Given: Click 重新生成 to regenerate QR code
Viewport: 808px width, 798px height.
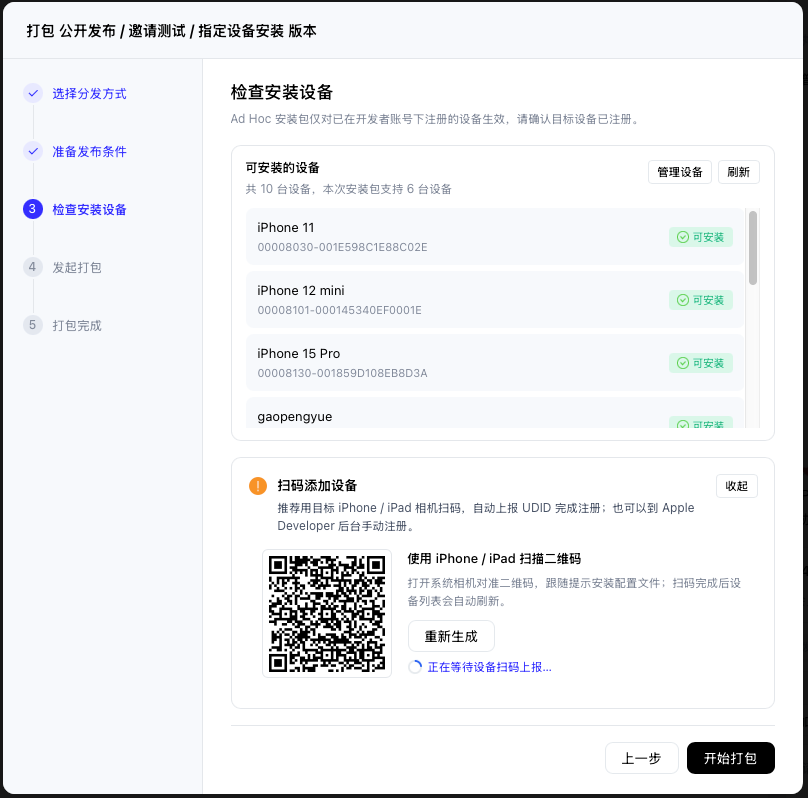Looking at the screenshot, I should pos(451,636).
